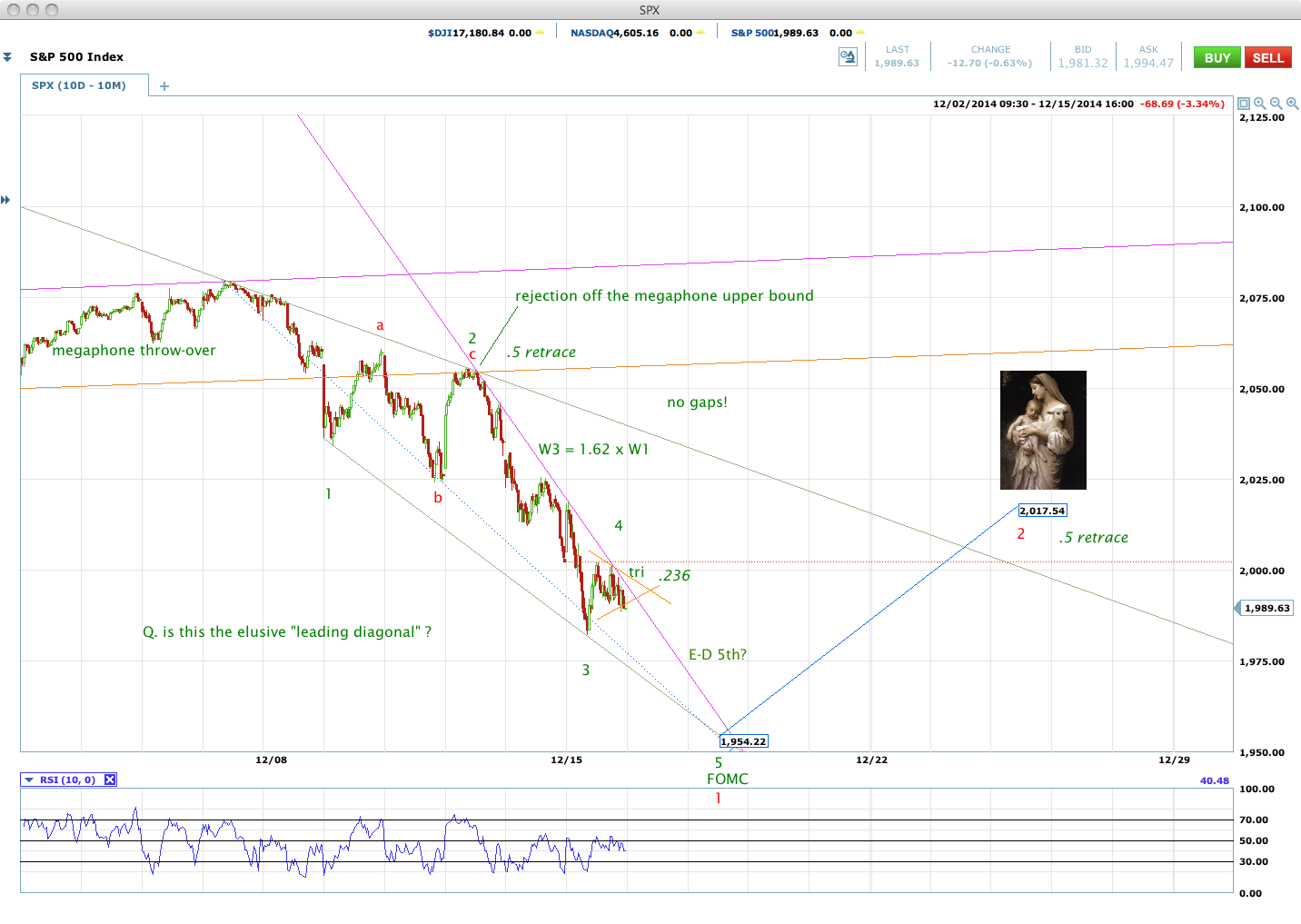The width and height of the screenshot is (1301, 924).
Task: Expand the double-right-arrow side panel handle
Action: [5, 200]
